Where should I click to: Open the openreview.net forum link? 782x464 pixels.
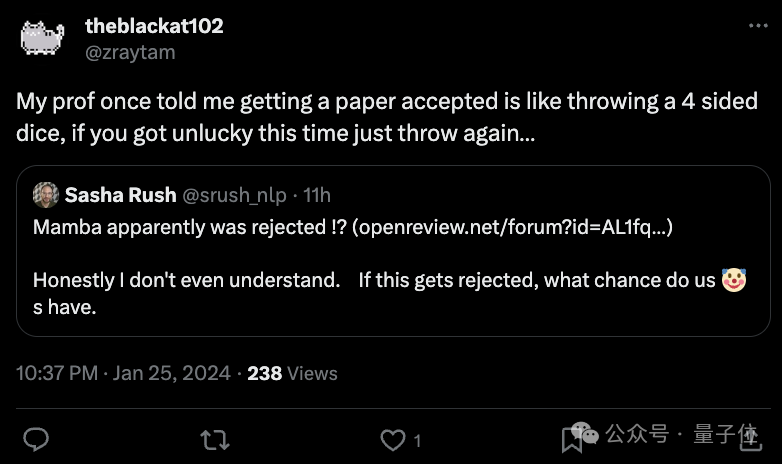pyautogui.click(x=514, y=227)
